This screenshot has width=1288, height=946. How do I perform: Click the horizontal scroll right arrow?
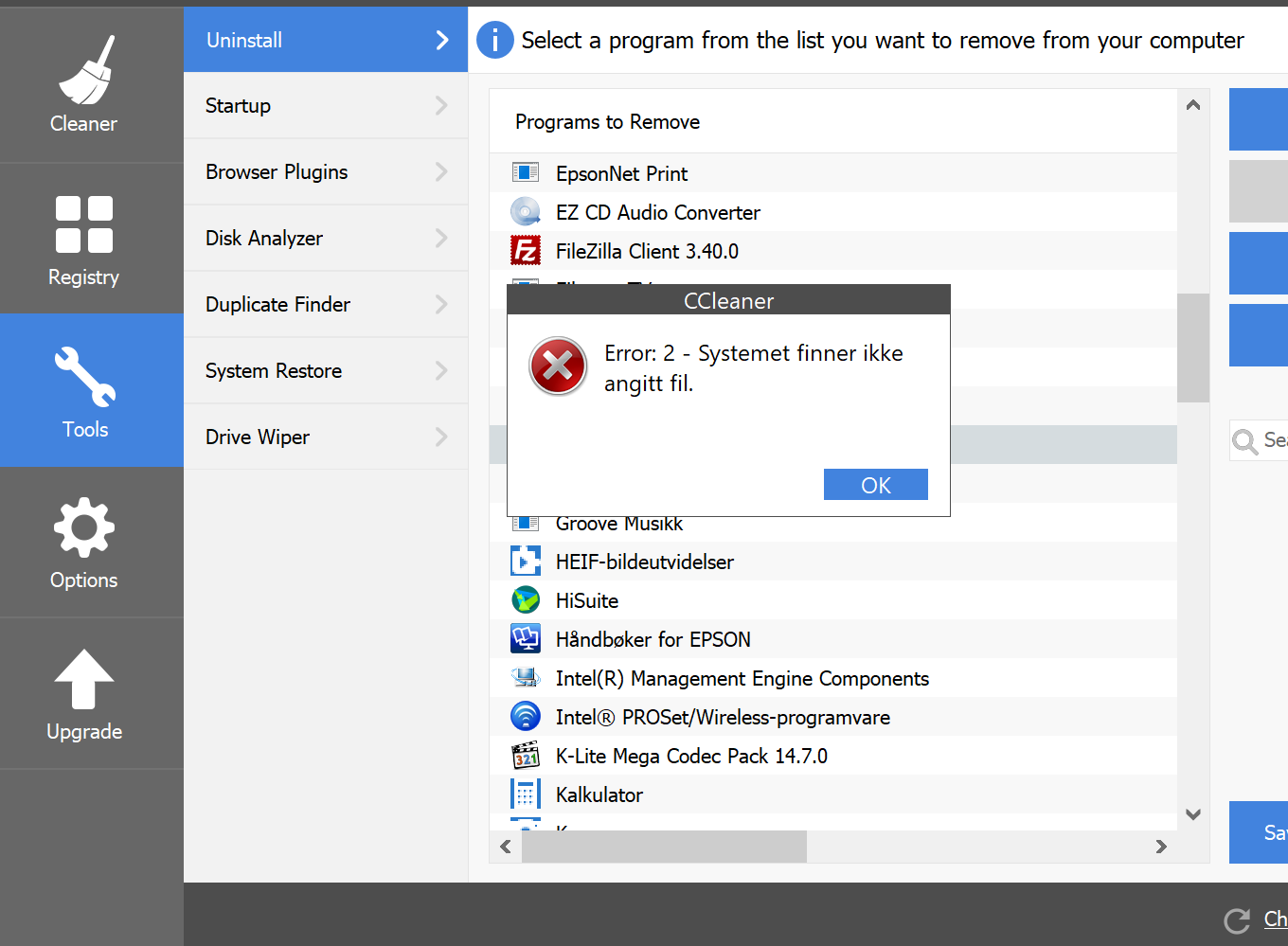1161,847
